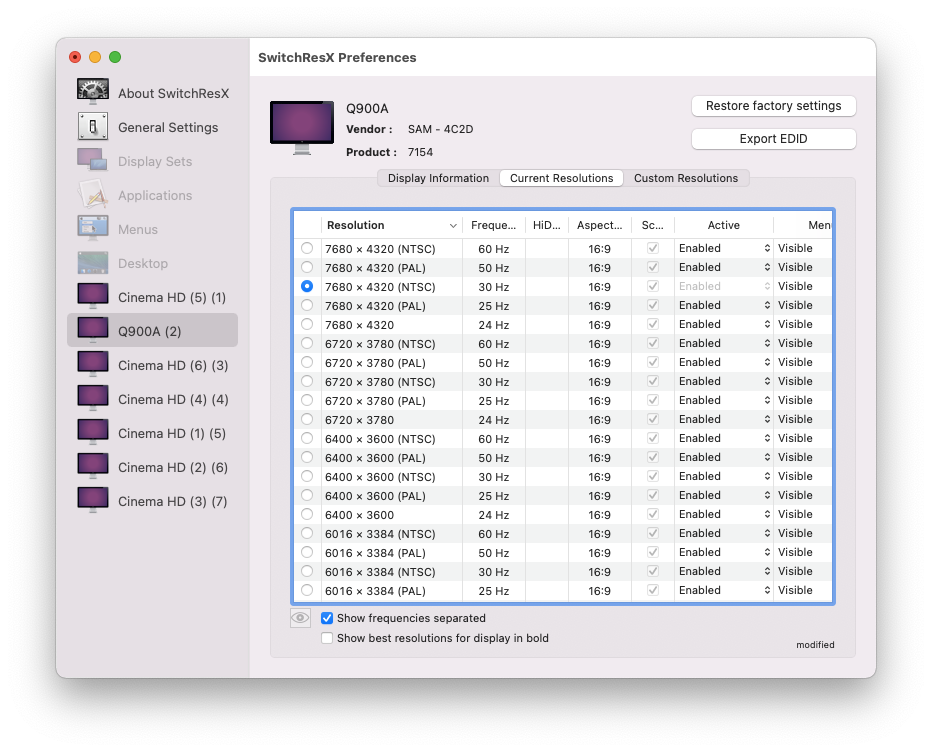
Task: Click HiDPI column header
Action: coord(546,225)
